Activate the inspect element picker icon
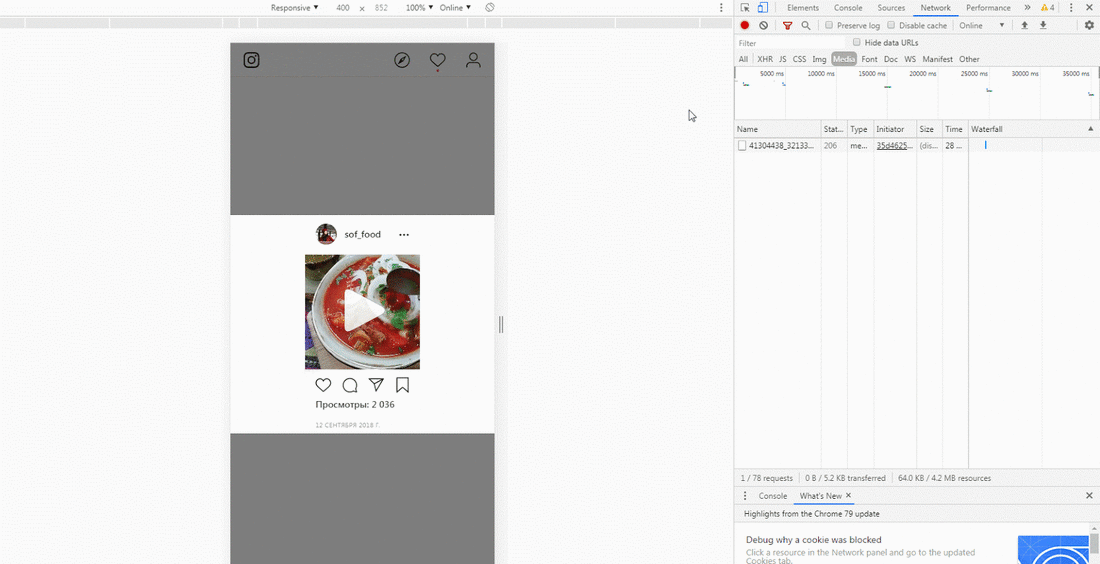The height and width of the screenshot is (564, 1100). (745, 8)
